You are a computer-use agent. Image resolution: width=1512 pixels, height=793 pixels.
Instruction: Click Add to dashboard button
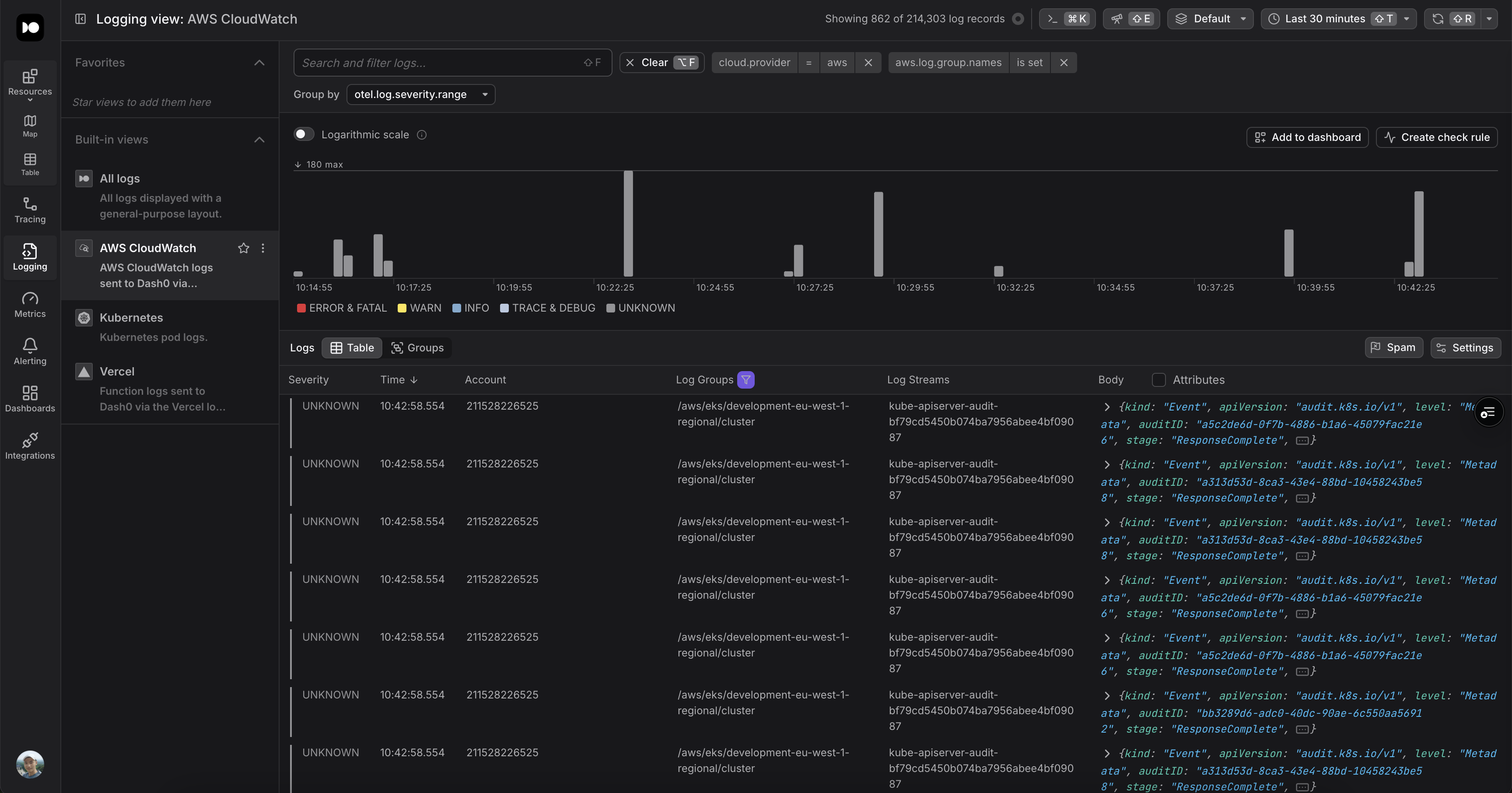1307,137
